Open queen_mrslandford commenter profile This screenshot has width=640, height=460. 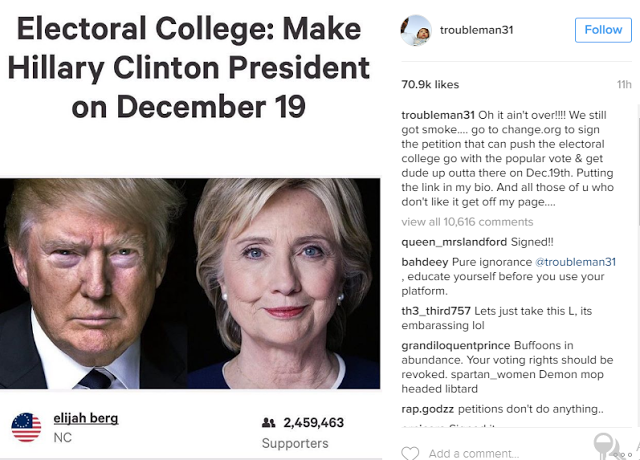(454, 242)
